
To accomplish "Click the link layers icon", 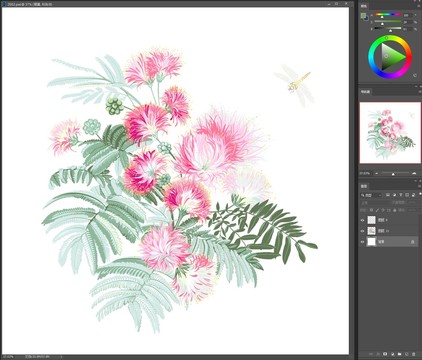I will pyautogui.click(x=371, y=354).
